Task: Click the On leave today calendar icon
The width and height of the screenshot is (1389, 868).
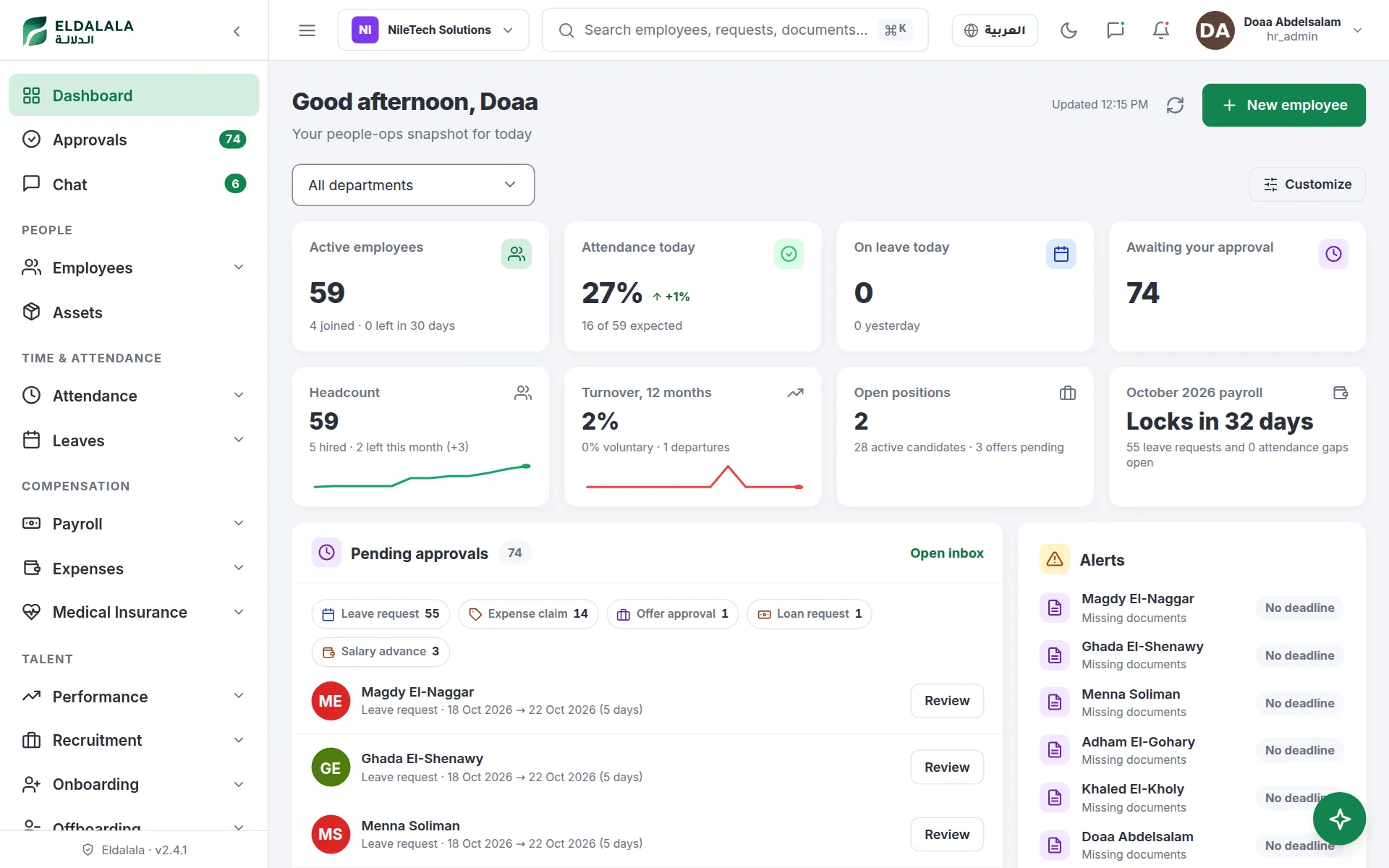Action: pos(1061,254)
